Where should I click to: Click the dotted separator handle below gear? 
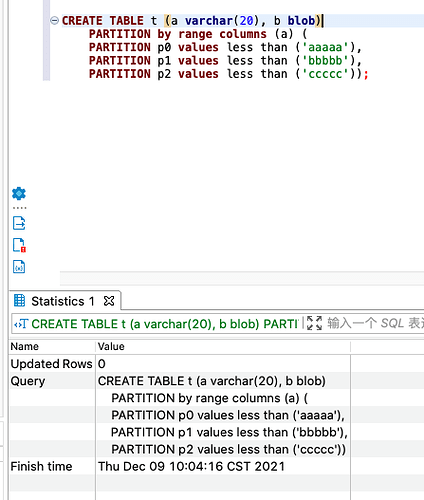[x=19, y=208]
